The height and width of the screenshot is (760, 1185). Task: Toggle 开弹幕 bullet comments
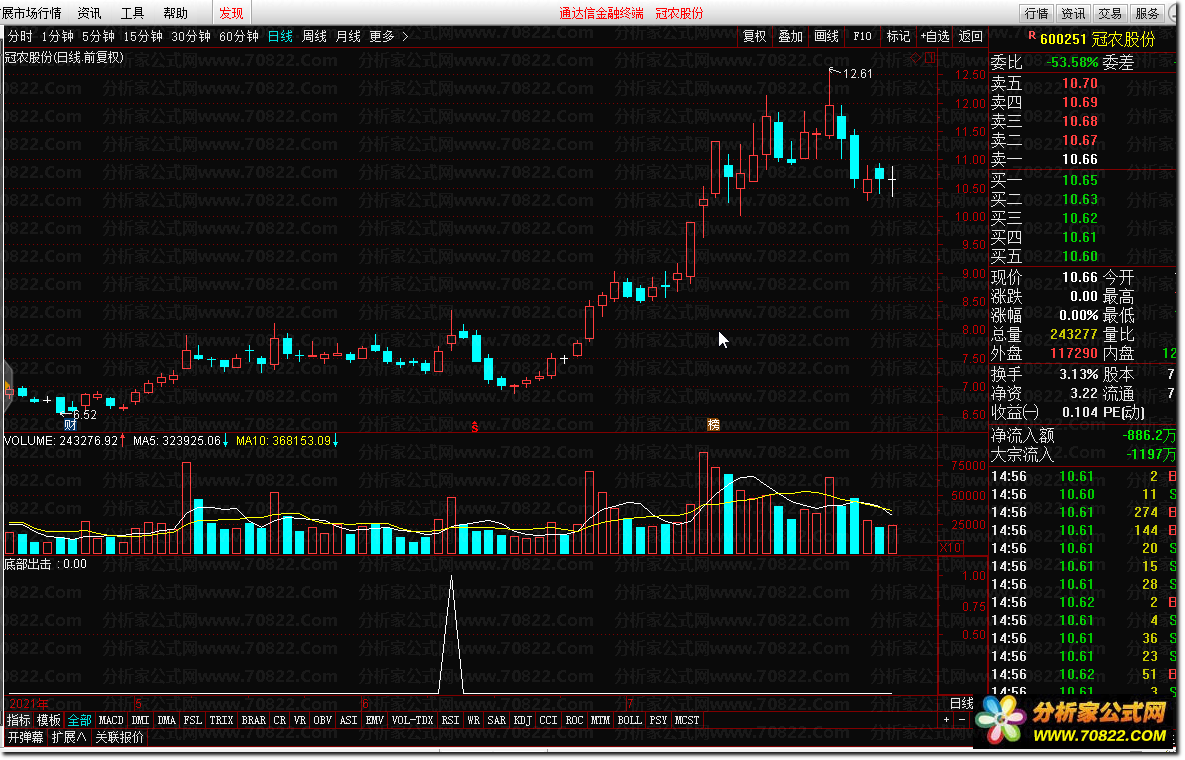point(26,737)
